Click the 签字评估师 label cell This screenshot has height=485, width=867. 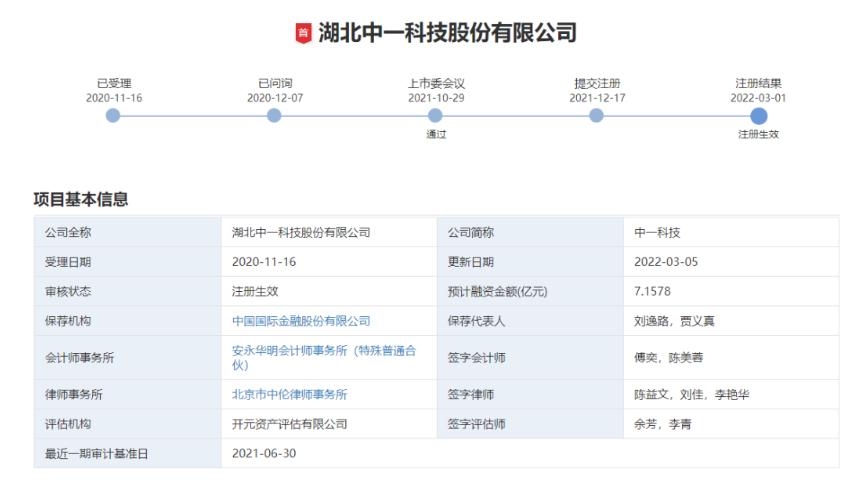coord(530,424)
